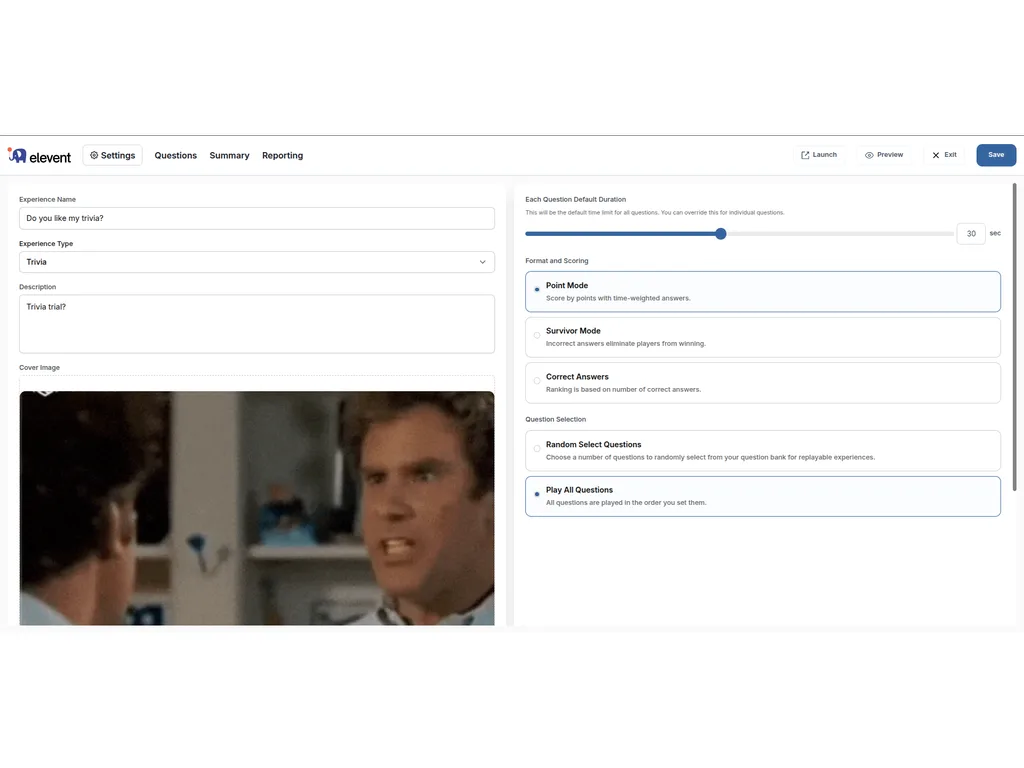1024x768 pixels.
Task: Click the elevent wordmark text
Action: 50,157
